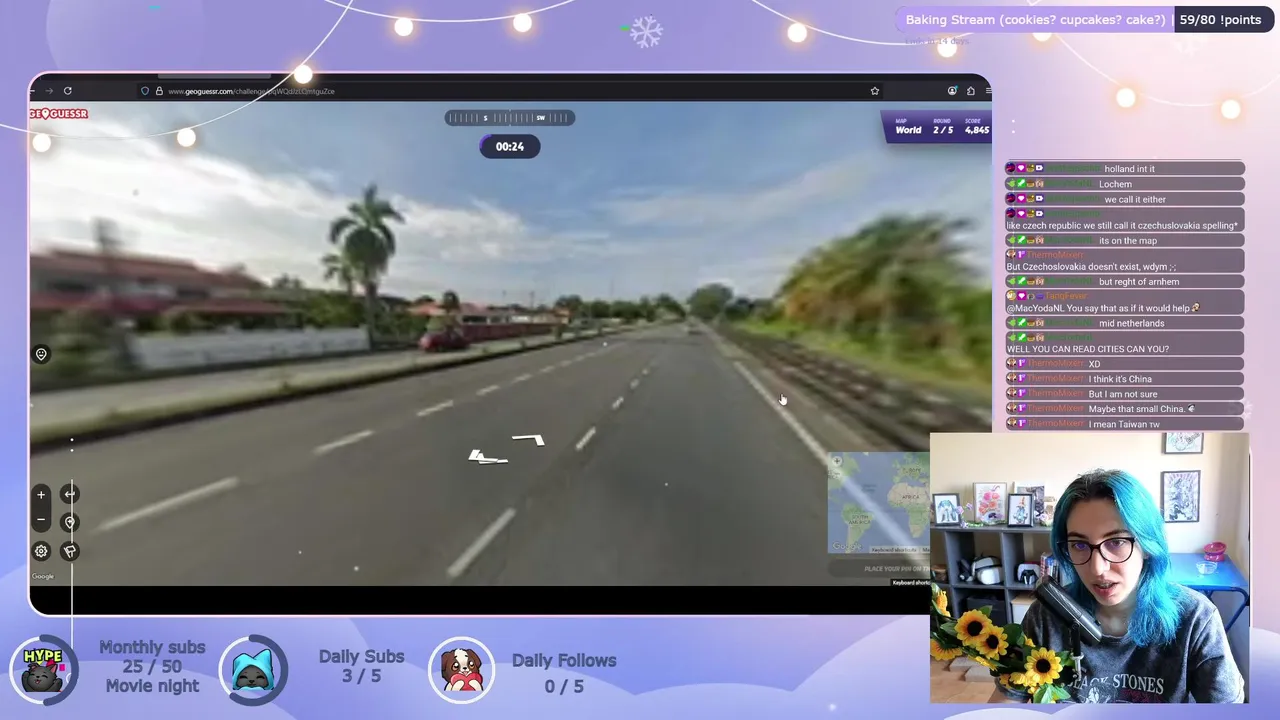The image size is (1280, 720).
Task: Return to start with flag button
Action: (x=70, y=551)
